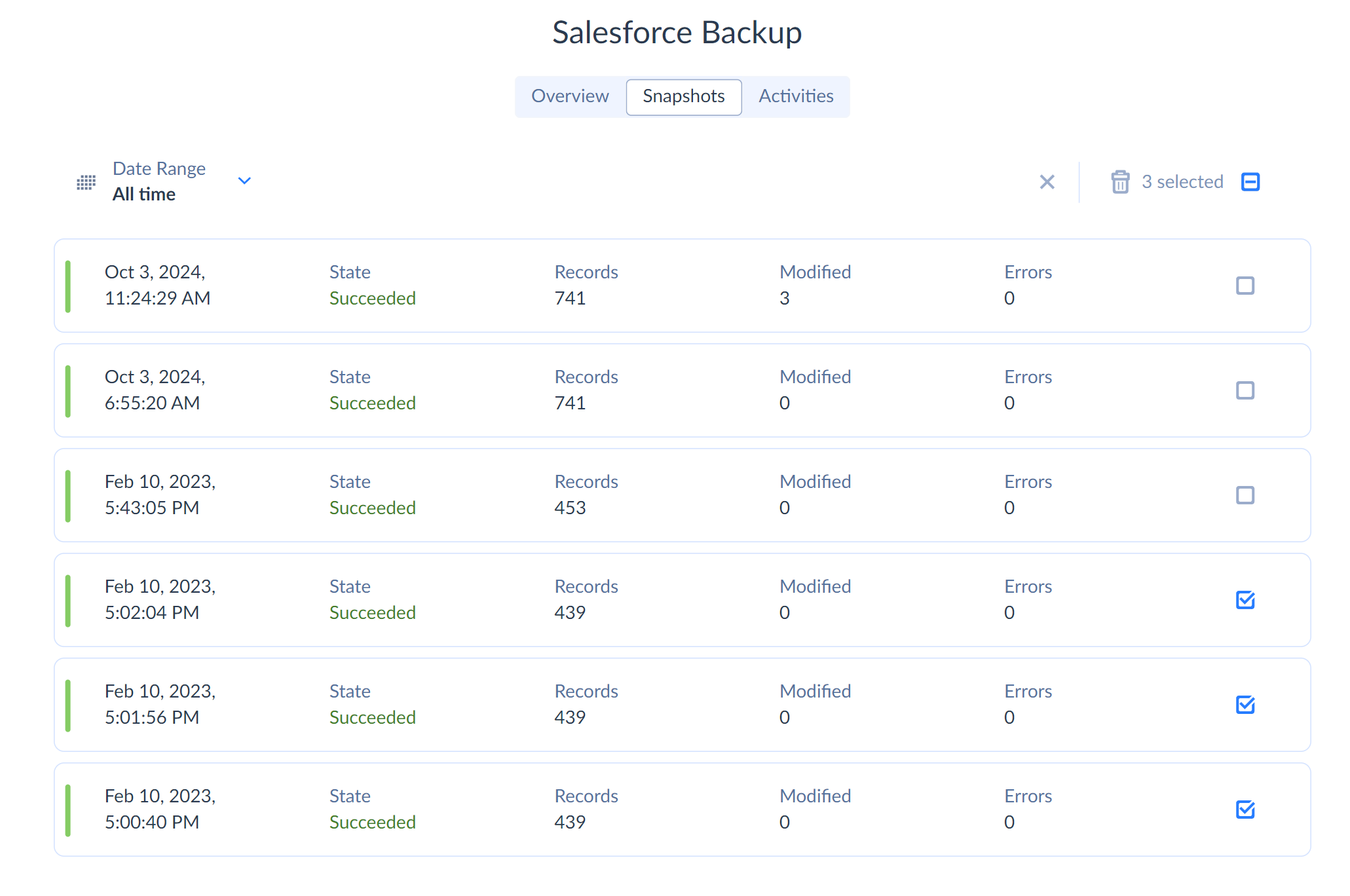
Task: Click Records 453 in the 5:43:05 PM row
Action: coord(570,508)
